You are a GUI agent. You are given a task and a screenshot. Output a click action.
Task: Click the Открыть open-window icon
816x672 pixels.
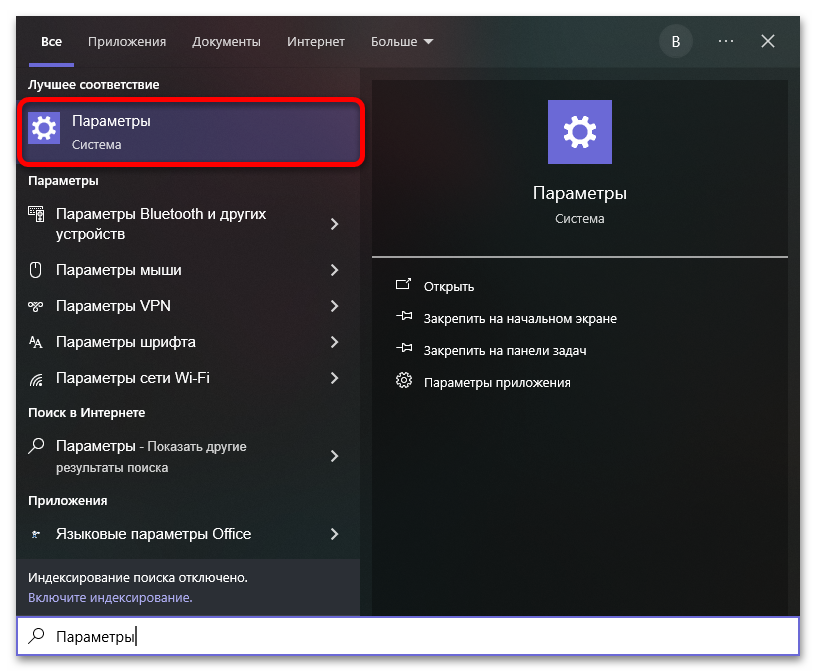[403, 284]
